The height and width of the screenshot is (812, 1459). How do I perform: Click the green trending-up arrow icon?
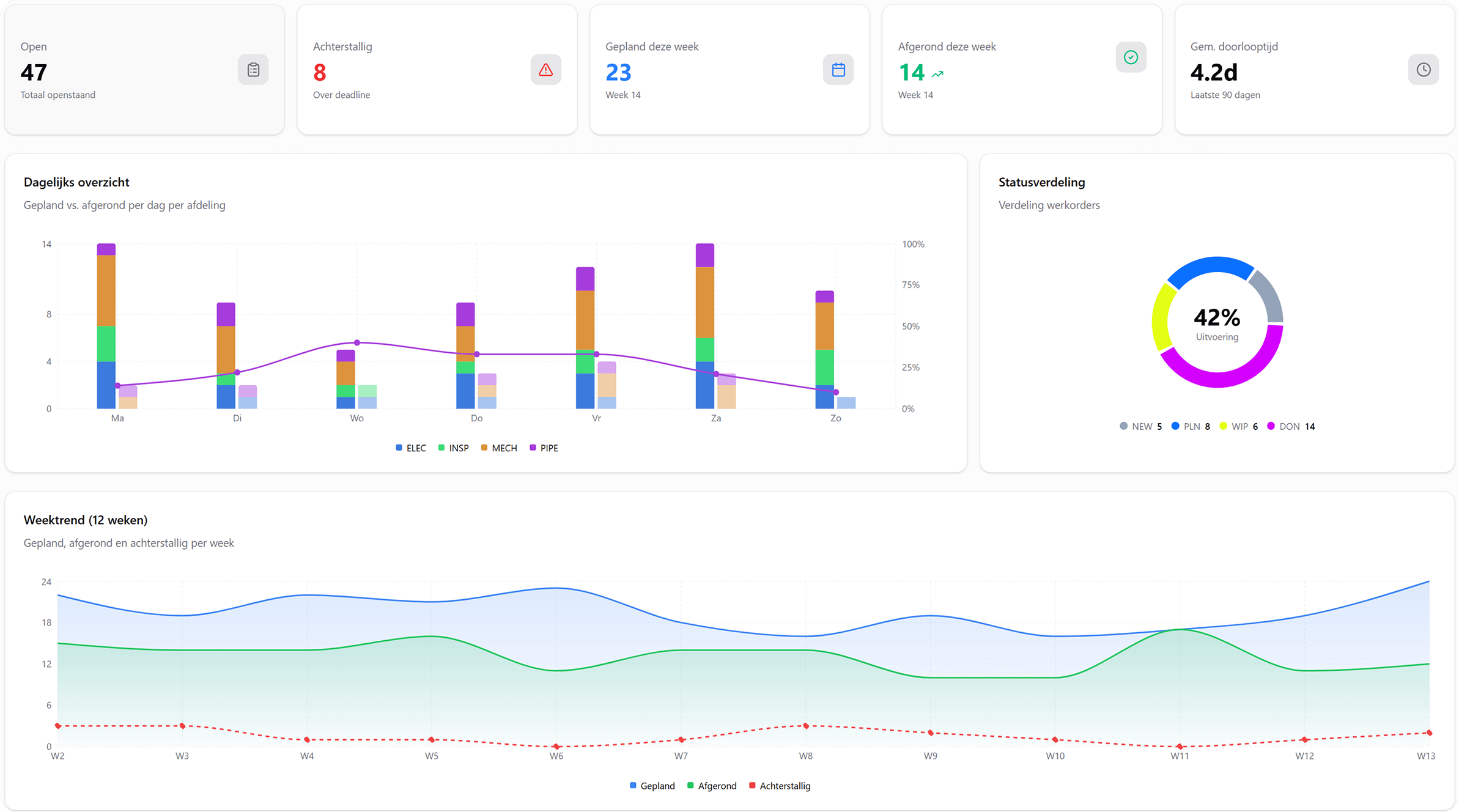pyautogui.click(x=937, y=74)
